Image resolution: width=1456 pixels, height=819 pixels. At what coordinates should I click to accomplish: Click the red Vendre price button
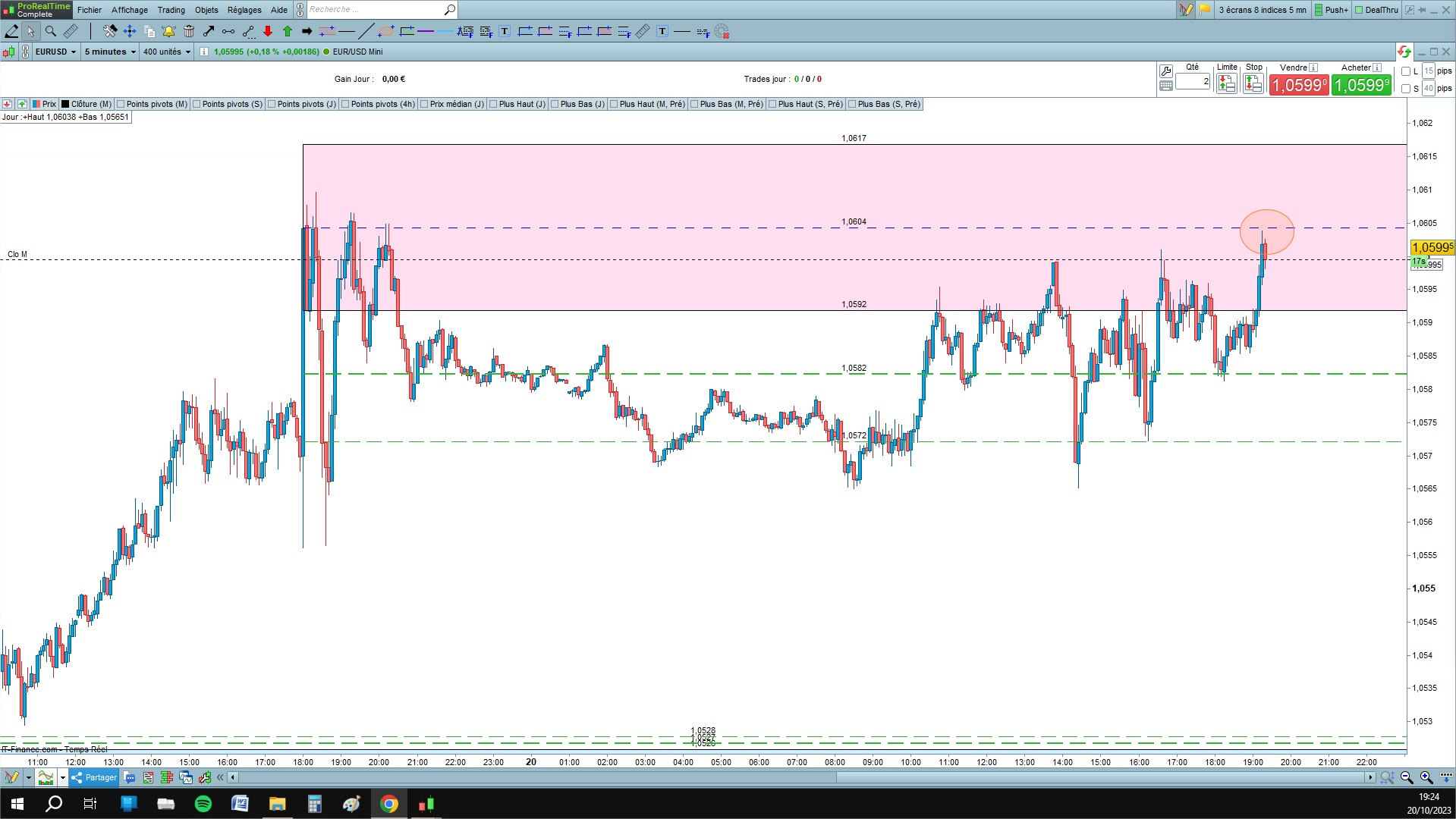[x=1299, y=85]
